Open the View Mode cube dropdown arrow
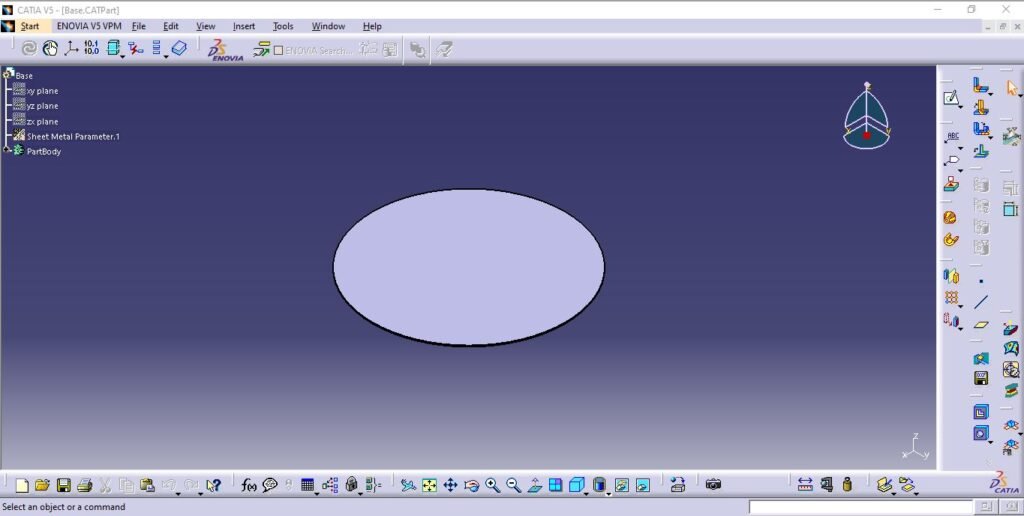1024x516 pixels. 608,493
